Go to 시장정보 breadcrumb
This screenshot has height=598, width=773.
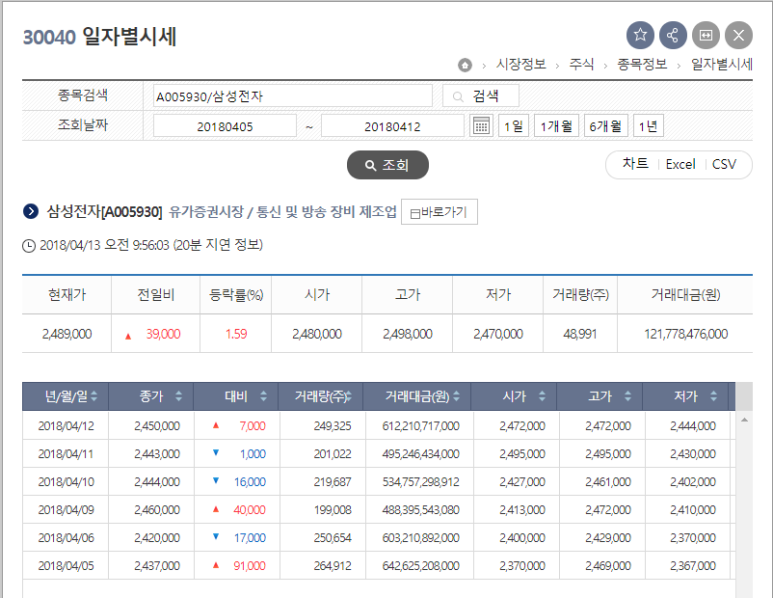point(521,64)
